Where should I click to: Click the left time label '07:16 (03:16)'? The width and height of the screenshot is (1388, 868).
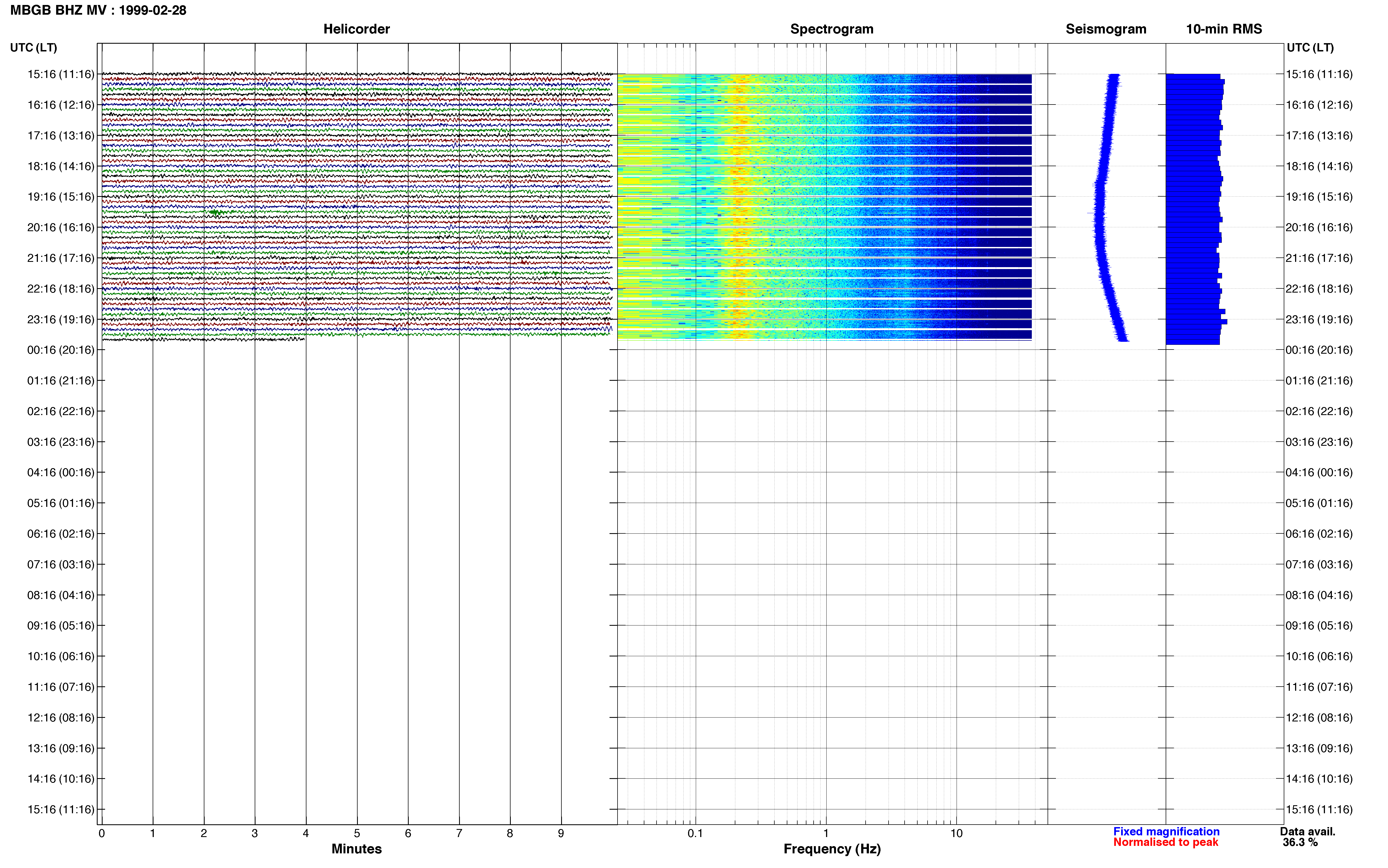point(61,564)
